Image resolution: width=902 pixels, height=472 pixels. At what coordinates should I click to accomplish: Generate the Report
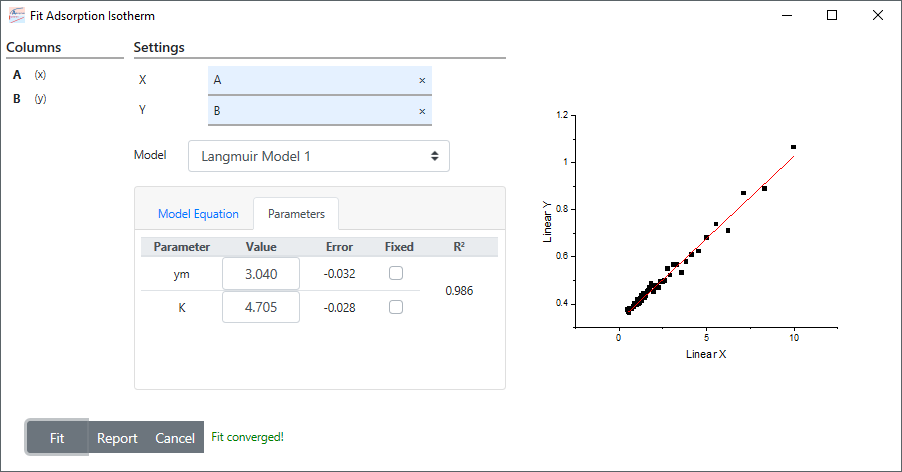tap(117, 438)
